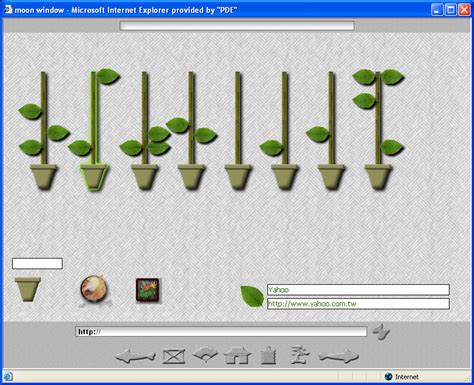Click the Internet zone in the status bar
This screenshot has width=474, height=385.
pos(401,377)
